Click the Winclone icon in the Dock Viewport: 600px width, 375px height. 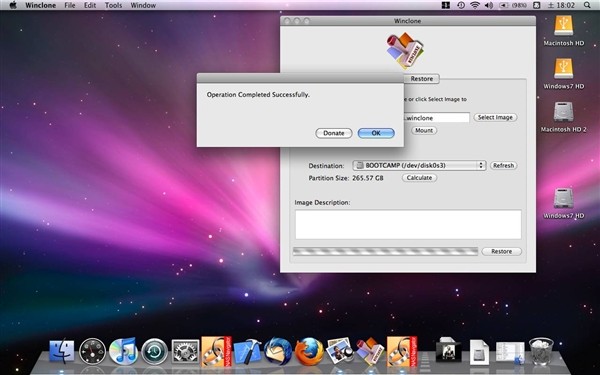click(370, 351)
